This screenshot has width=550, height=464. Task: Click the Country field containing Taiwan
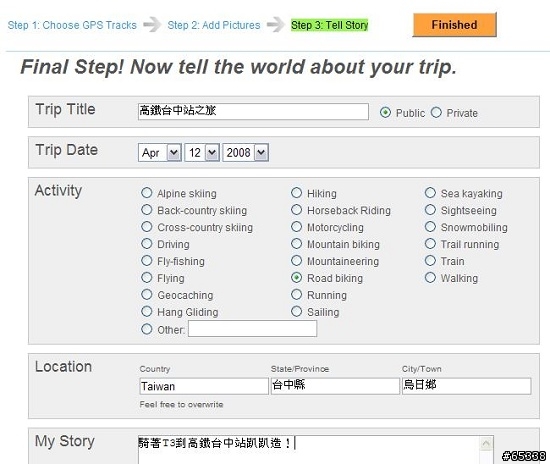[x=204, y=386]
